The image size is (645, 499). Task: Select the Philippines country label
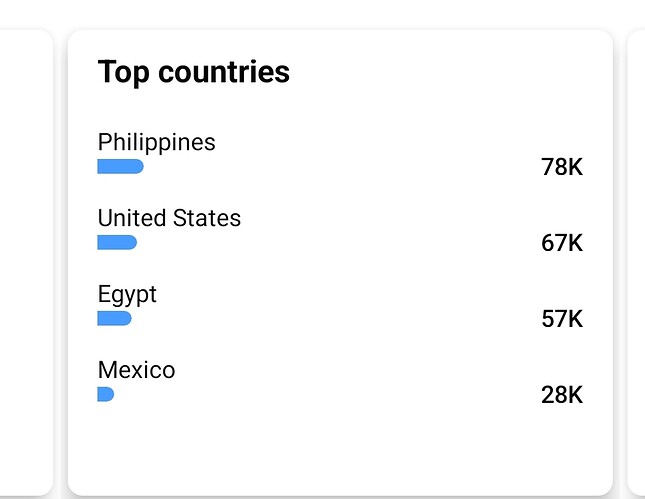tap(156, 143)
